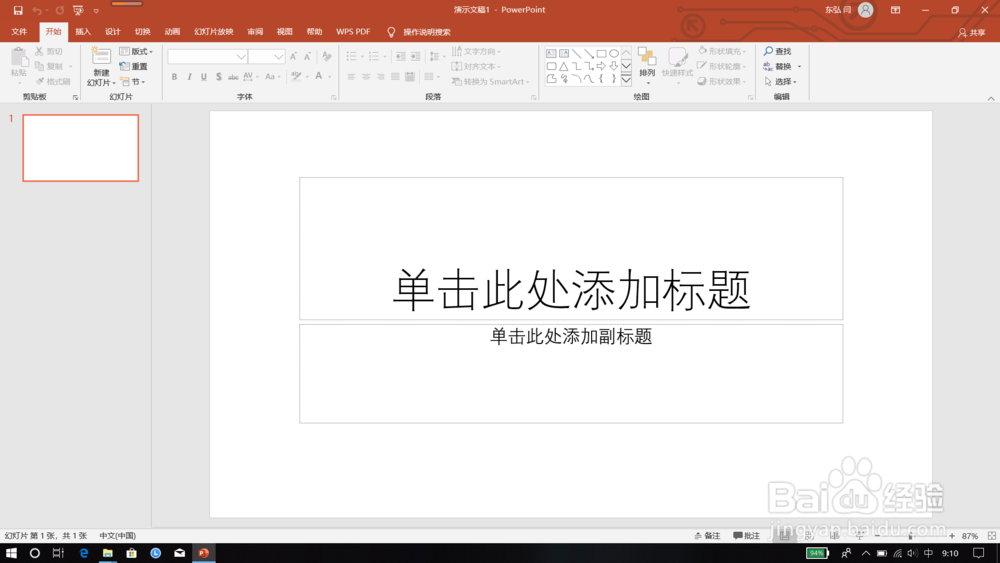This screenshot has width=1000, height=563.
Task: Open the Replace (替换) dropdown arrow
Action: (x=799, y=66)
